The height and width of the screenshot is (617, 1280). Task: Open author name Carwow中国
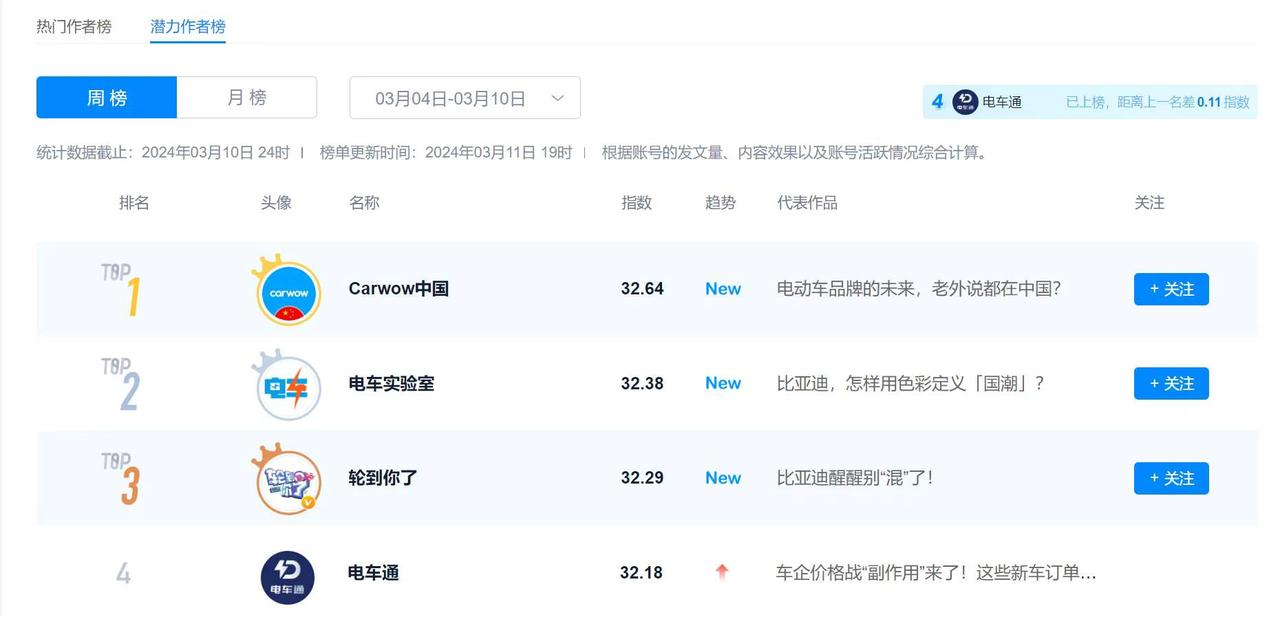398,289
